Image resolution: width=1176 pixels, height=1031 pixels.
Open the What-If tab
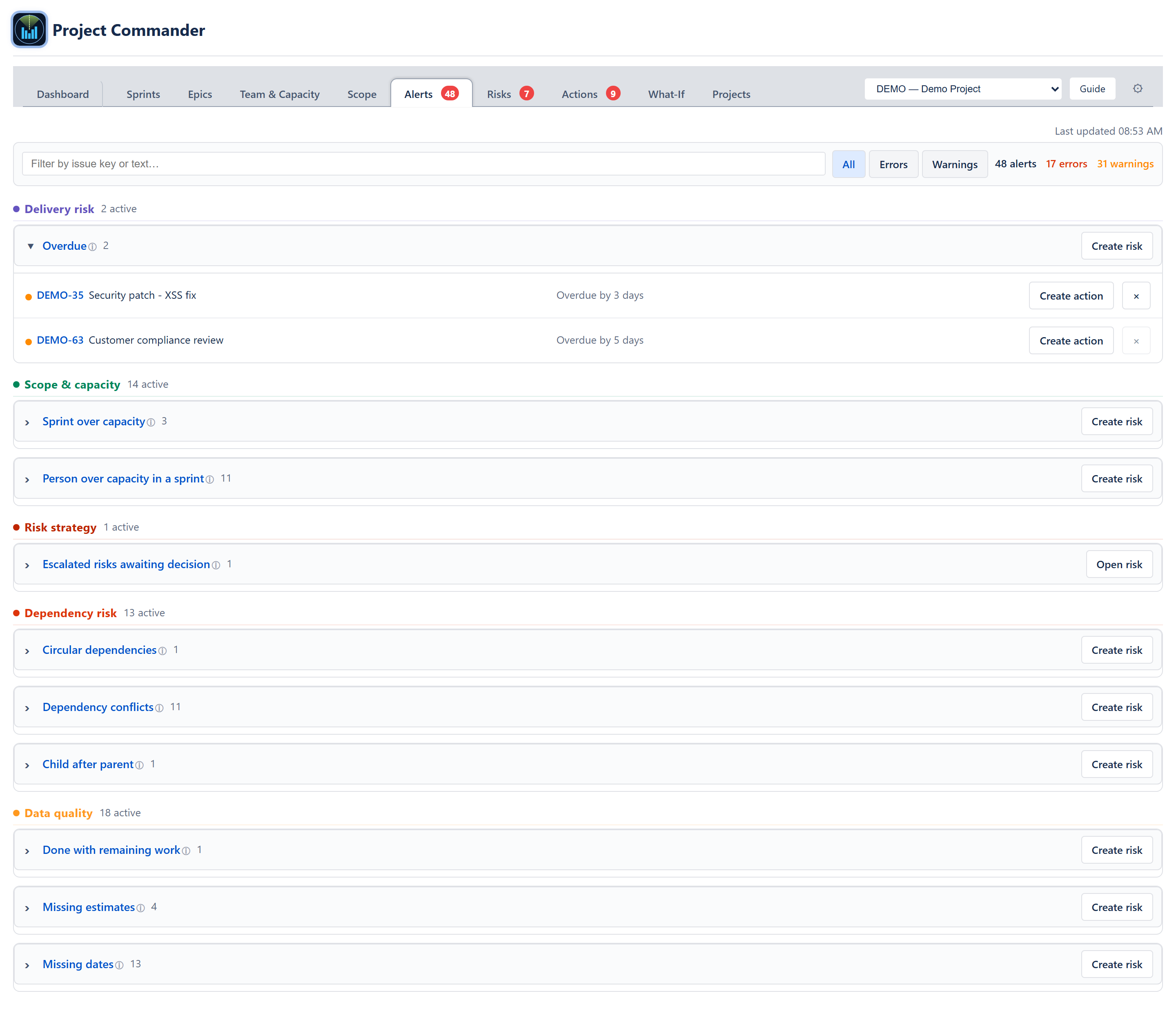tap(666, 94)
